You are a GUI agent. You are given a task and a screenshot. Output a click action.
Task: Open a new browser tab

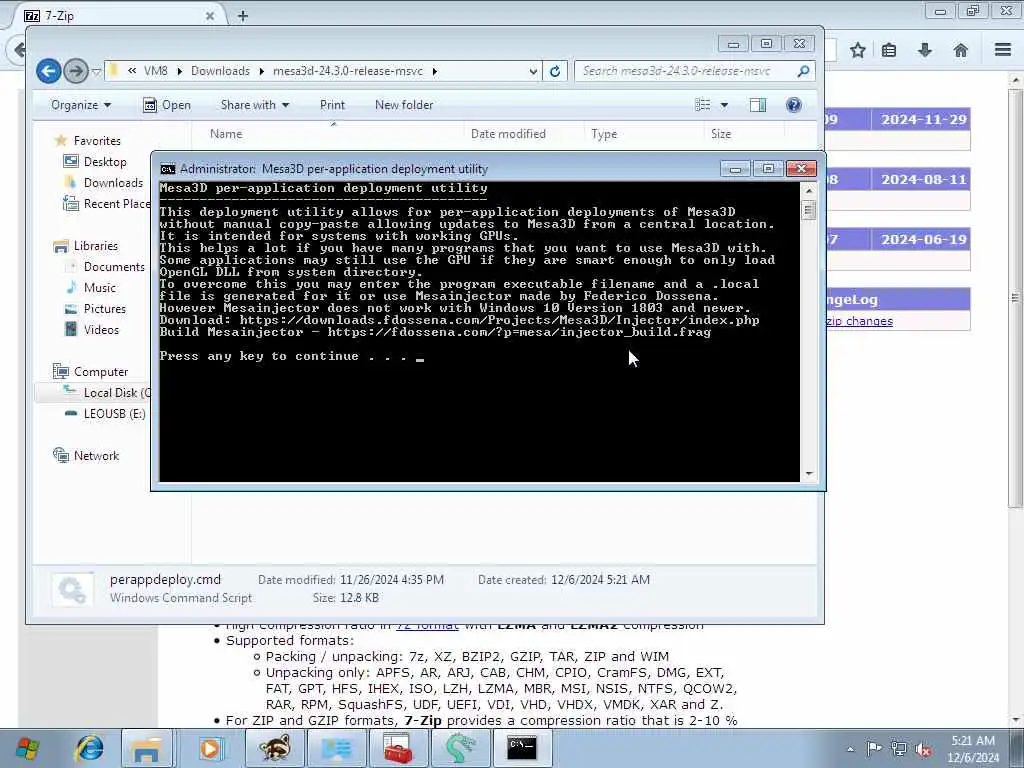coord(243,16)
